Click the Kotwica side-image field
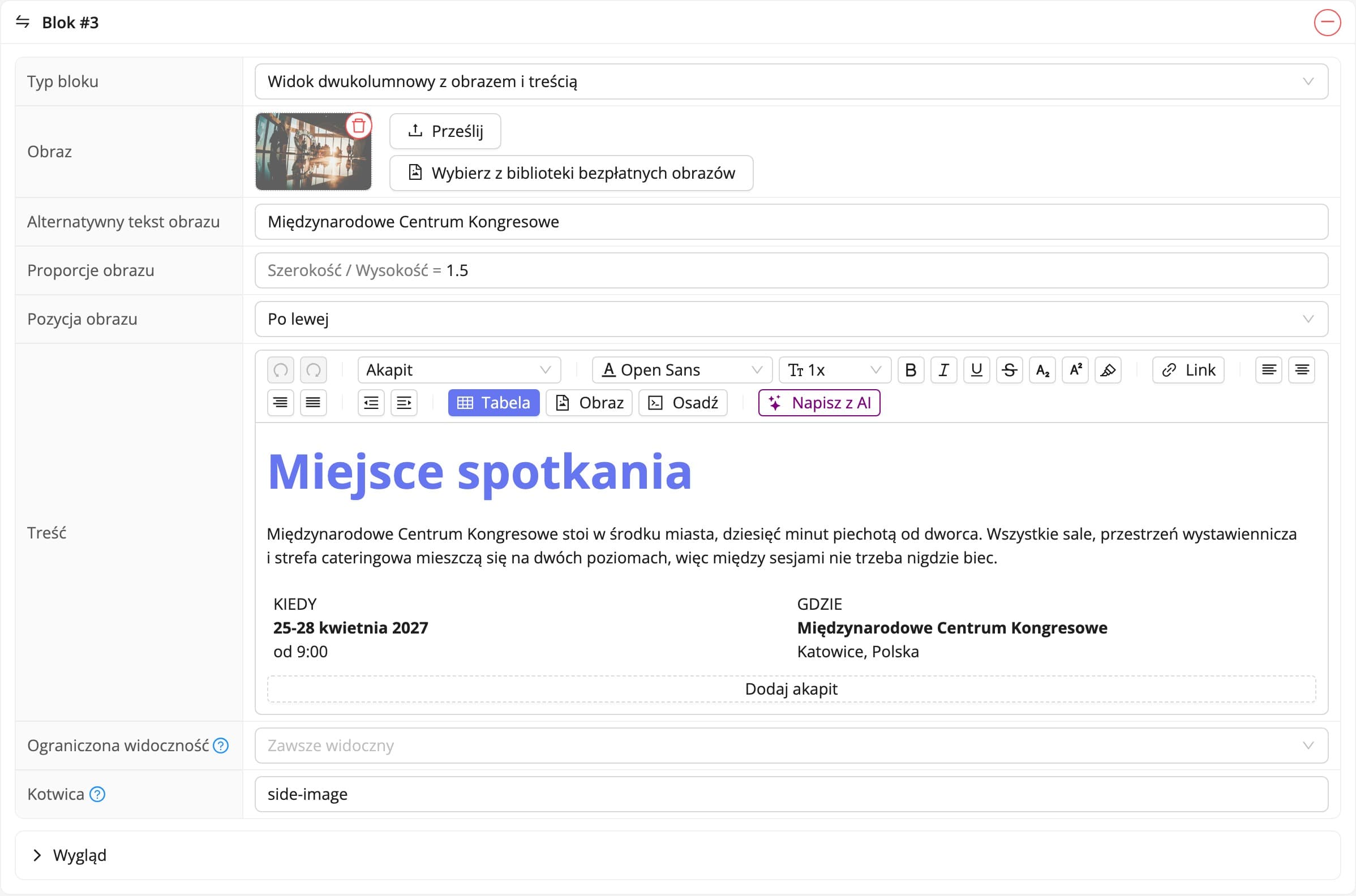The image size is (1356, 896). [x=791, y=794]
